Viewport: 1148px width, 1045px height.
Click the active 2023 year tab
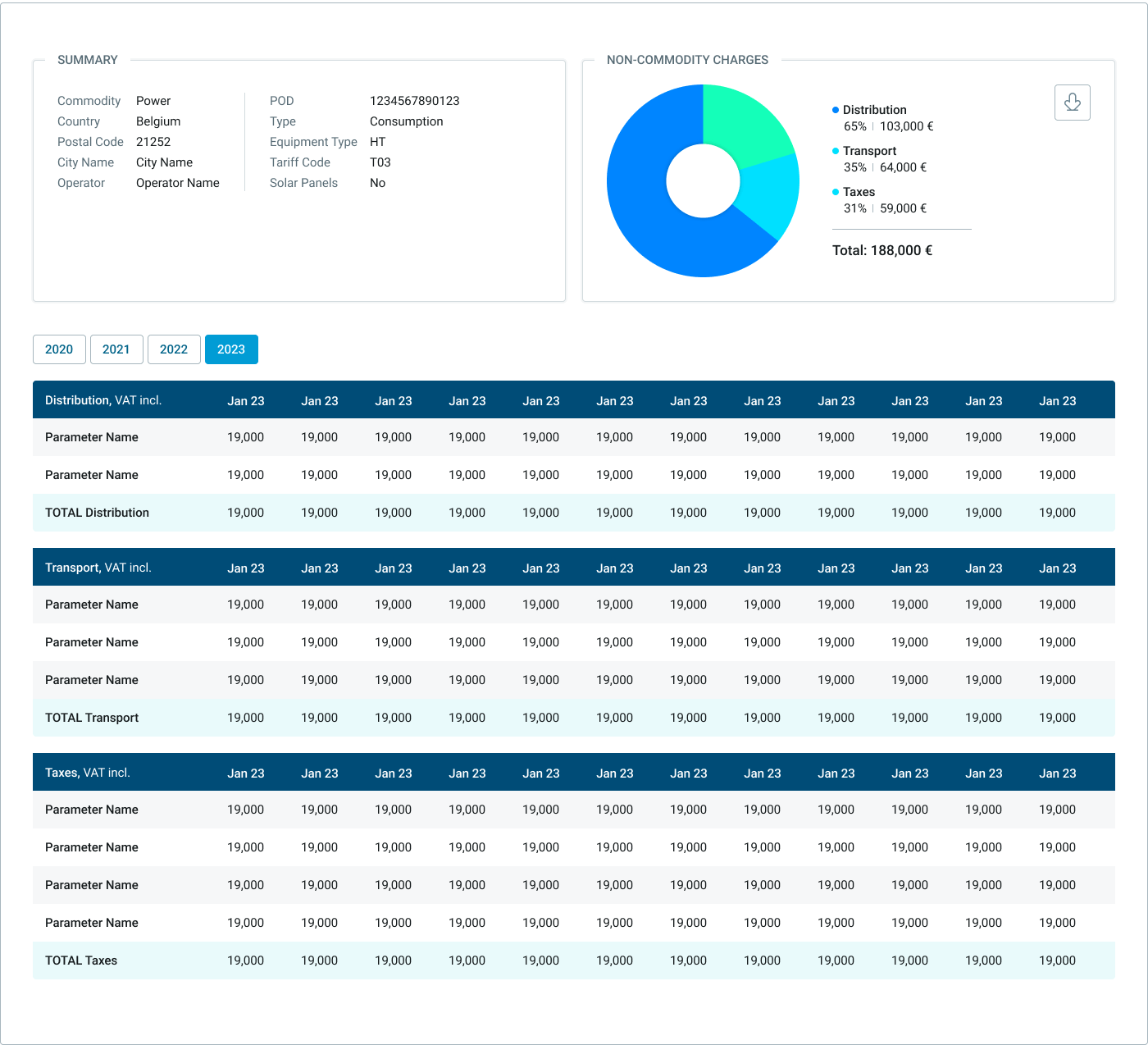pos(231,349)
